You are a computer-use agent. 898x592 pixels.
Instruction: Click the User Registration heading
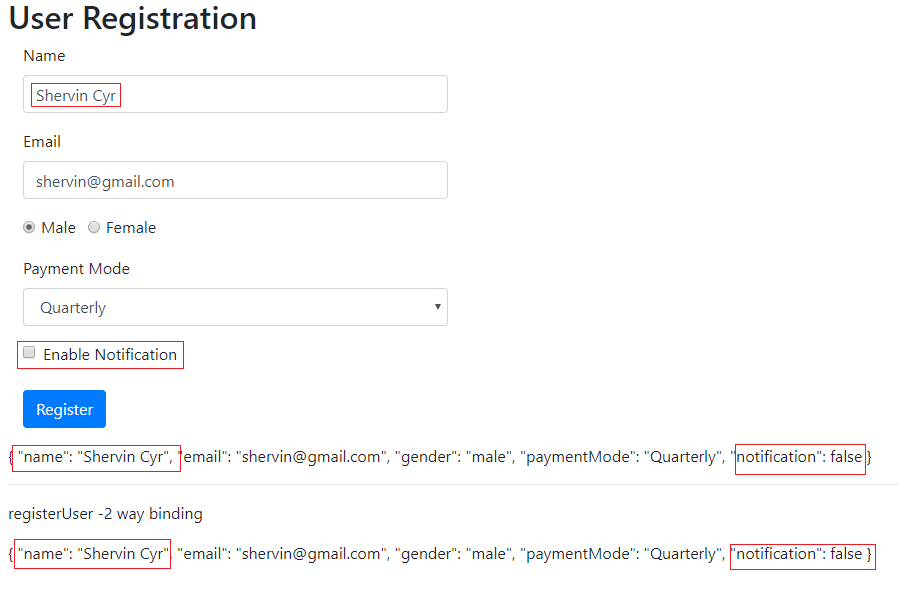(132, 18)
